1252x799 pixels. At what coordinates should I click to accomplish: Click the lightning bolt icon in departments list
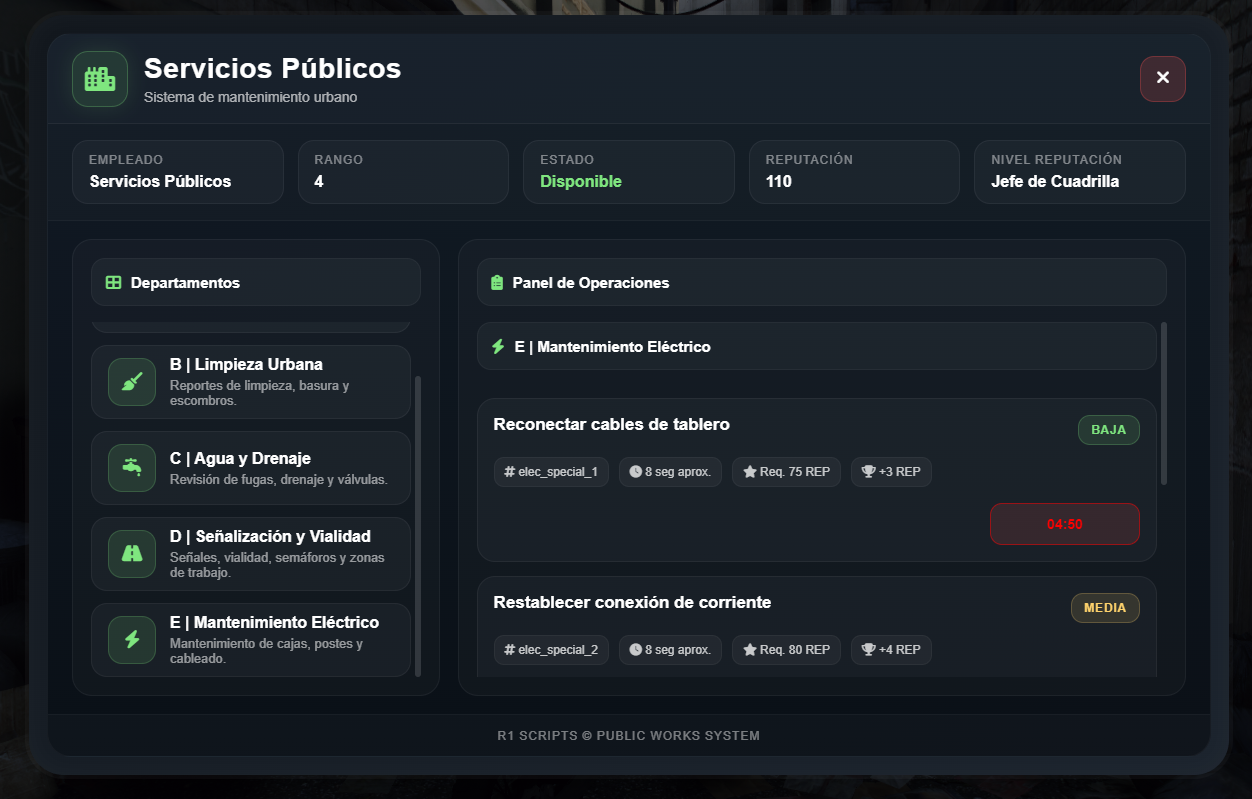132,640
